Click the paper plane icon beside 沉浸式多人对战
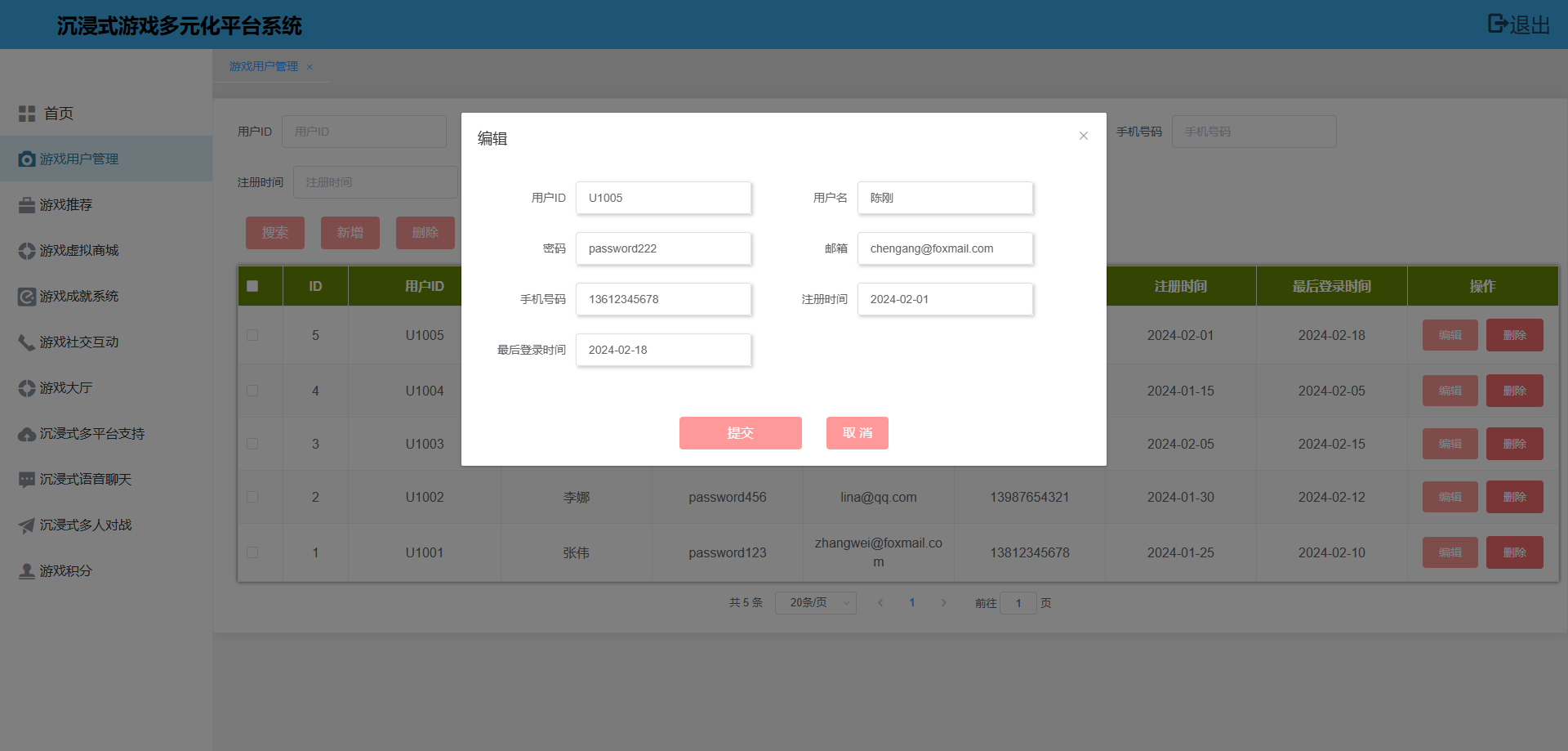This screenshot has height=751, width=1568. pyautogui.click(x=27, y=525)
